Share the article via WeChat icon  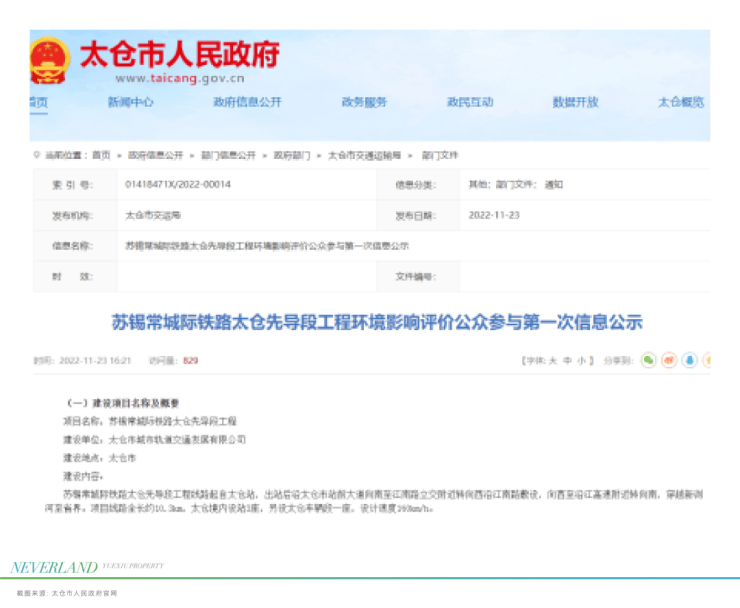pos(649,360)
